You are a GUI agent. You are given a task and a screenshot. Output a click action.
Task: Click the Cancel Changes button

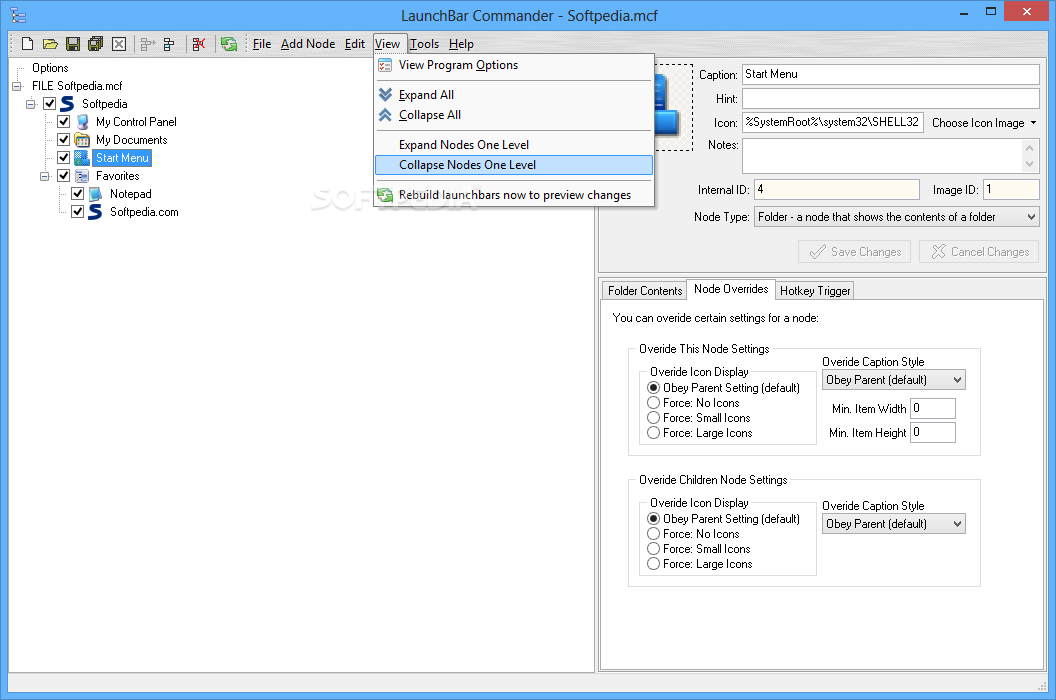click(x=979, y=252)
